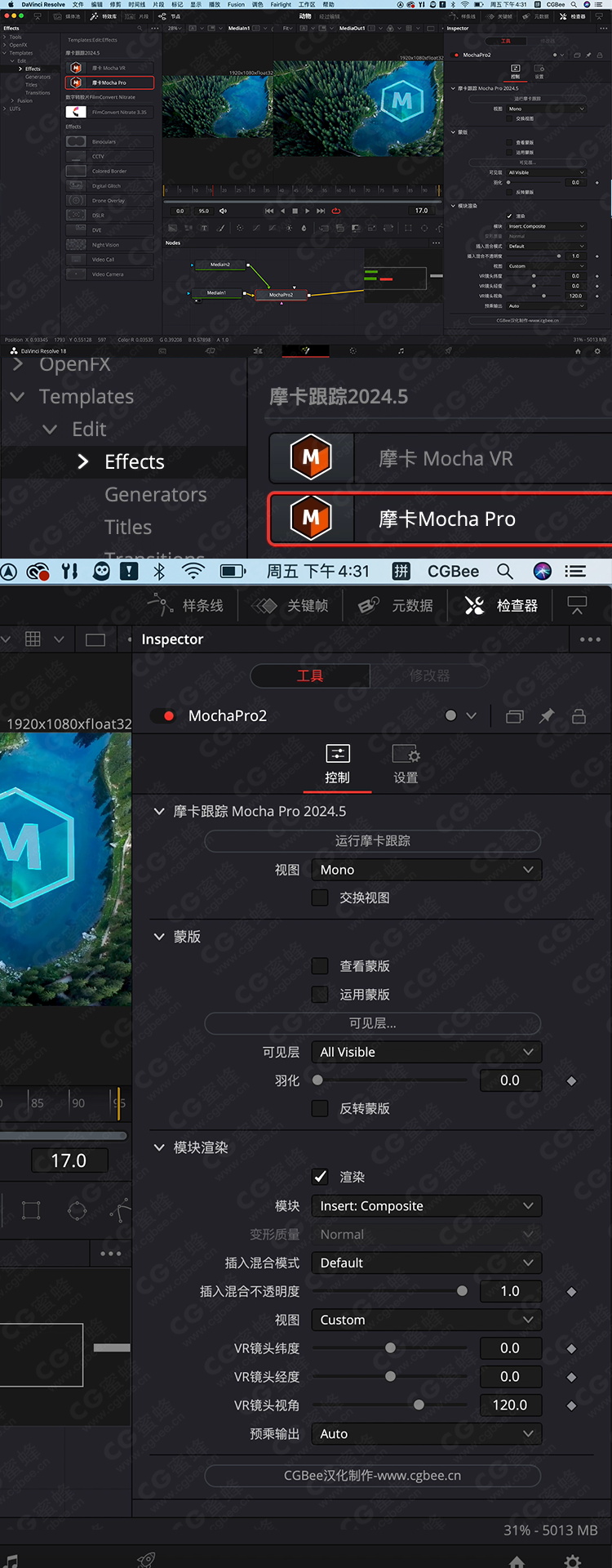Image resolution: width=612 pixels, height=1568 pixels.
Task: Click the FilmConvert Nitrate 3.35 effect icon
Action: [76, 112]
